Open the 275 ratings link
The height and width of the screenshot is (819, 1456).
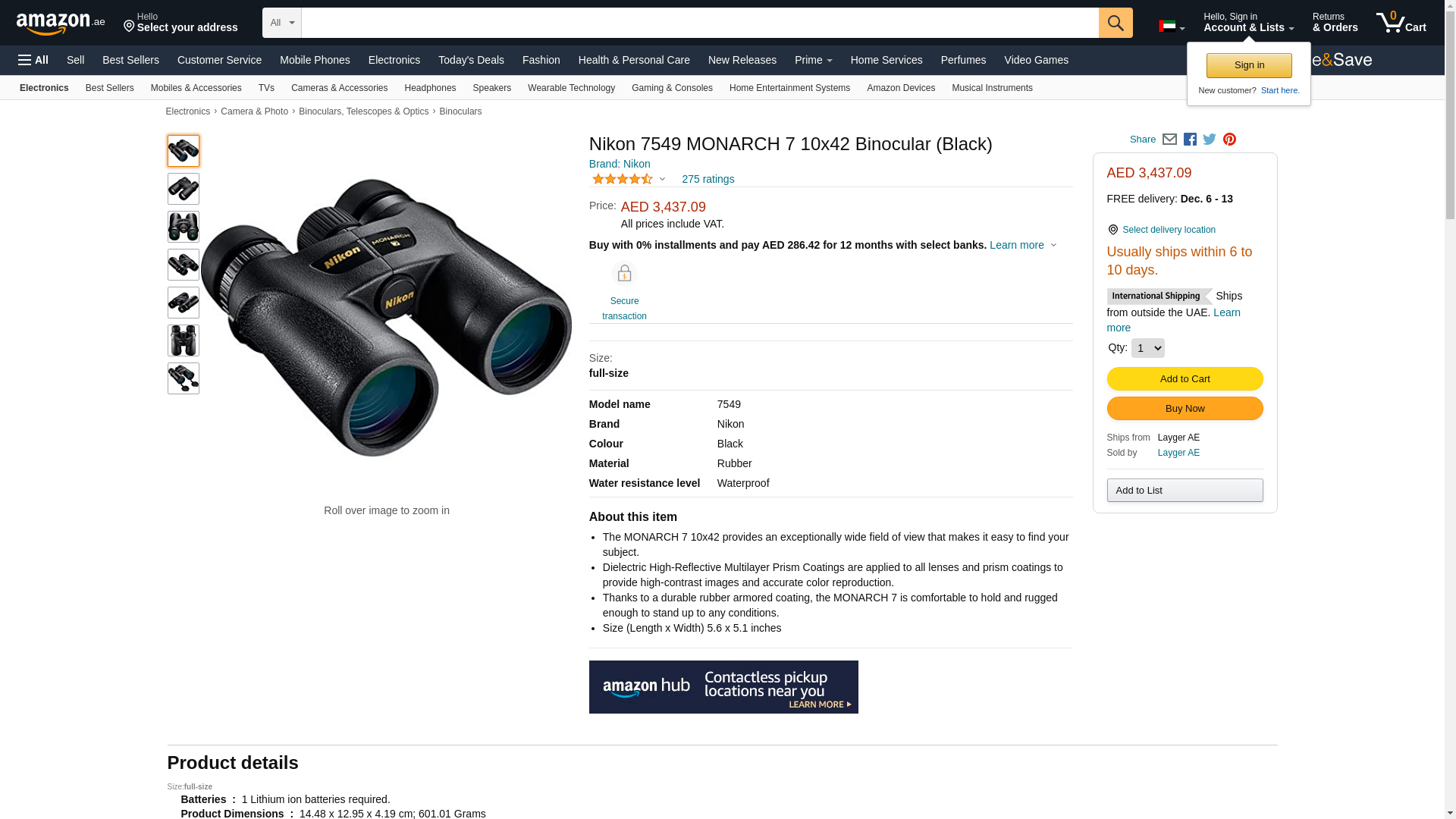point(708,180)
